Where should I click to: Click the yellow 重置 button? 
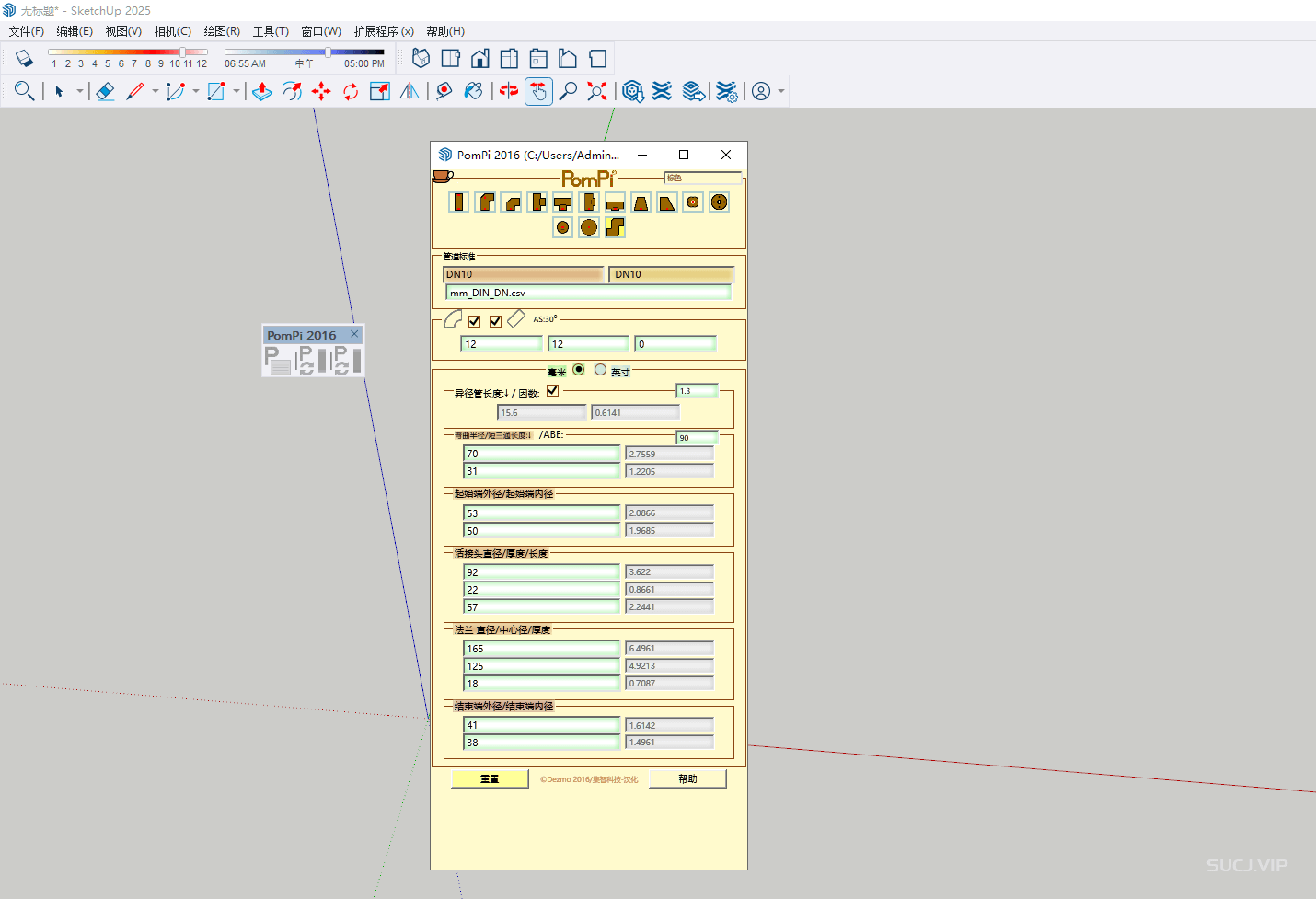click(x=490, y=779)
